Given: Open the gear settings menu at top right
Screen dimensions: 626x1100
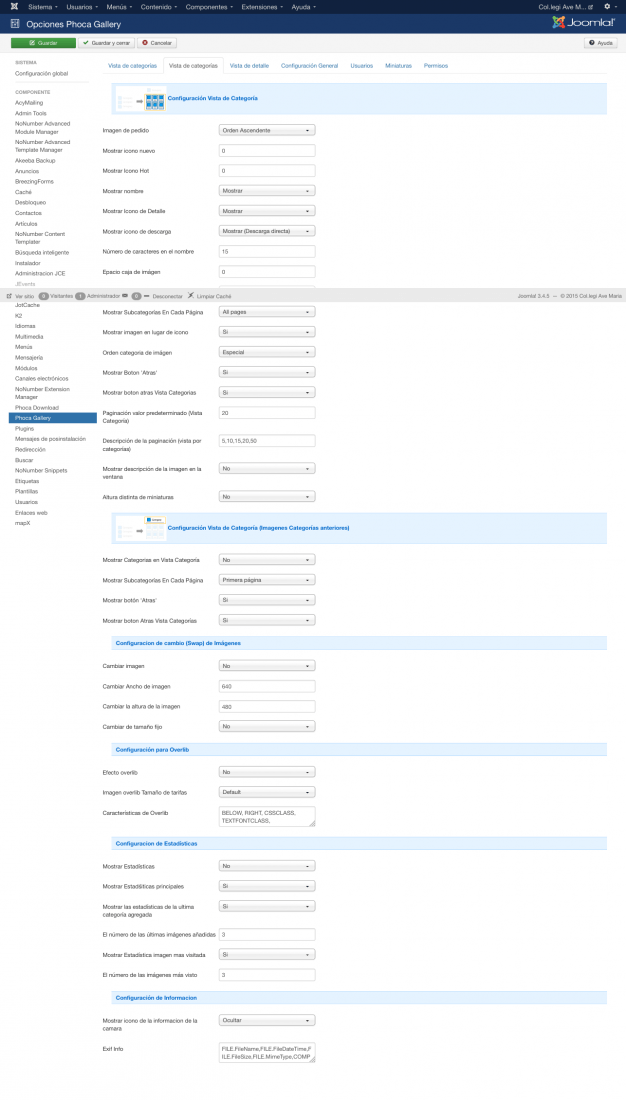Looking at the screenshot, I should [x=609, y=6].
